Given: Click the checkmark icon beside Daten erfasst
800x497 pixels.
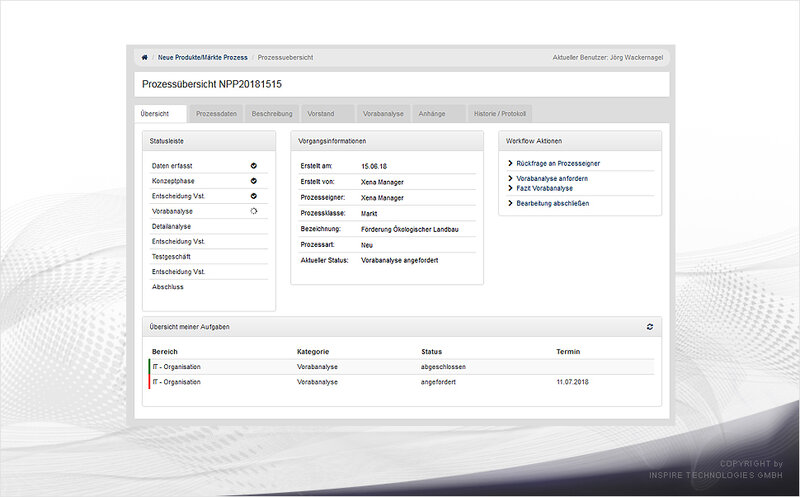Looking at the screenshot, I should 254,166.
